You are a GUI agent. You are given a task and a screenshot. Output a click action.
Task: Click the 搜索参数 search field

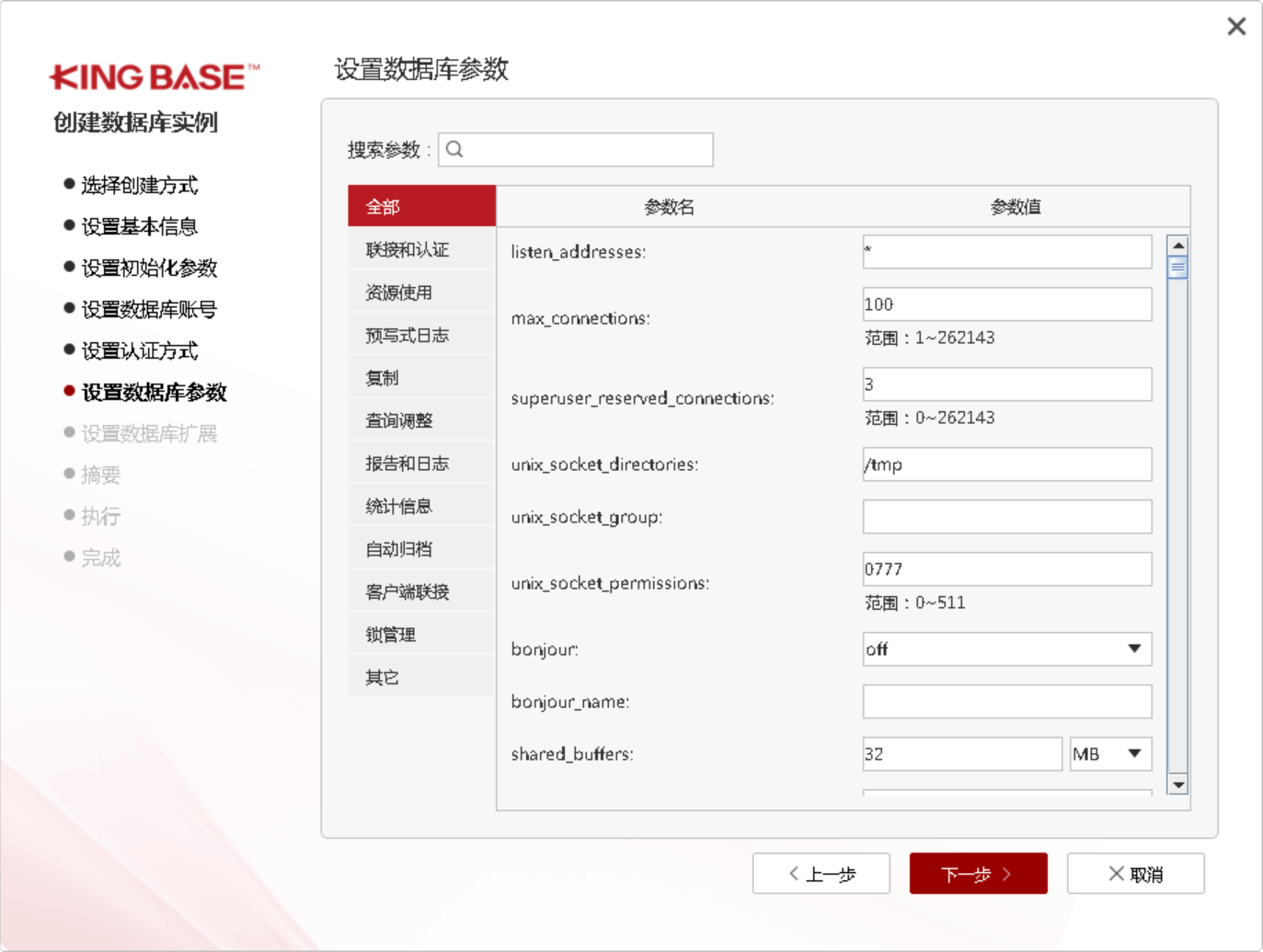point(576,149)
